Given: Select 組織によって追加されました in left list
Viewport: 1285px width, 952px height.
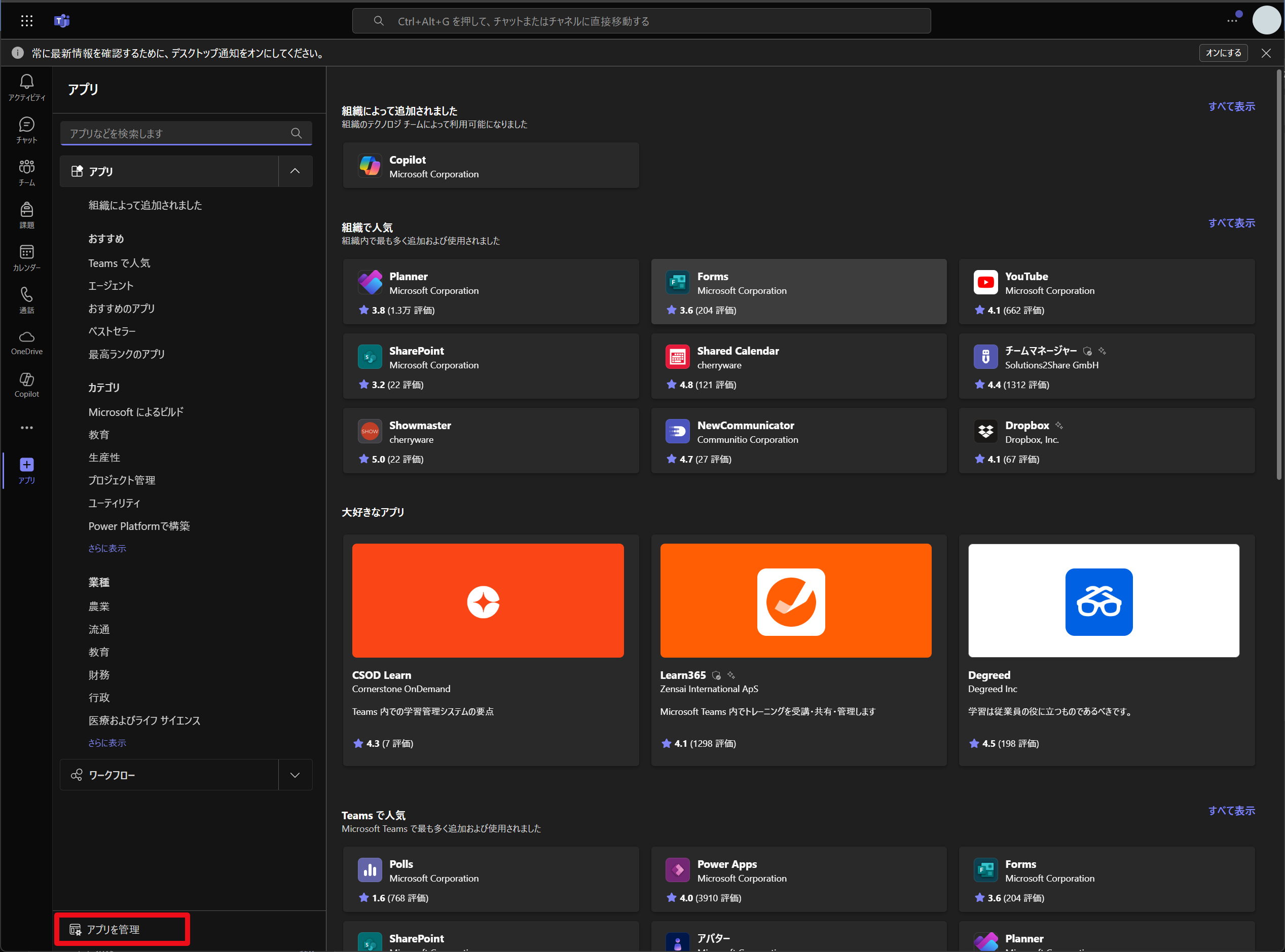Looking at the screenshot, I should click(x=144, y=205).
